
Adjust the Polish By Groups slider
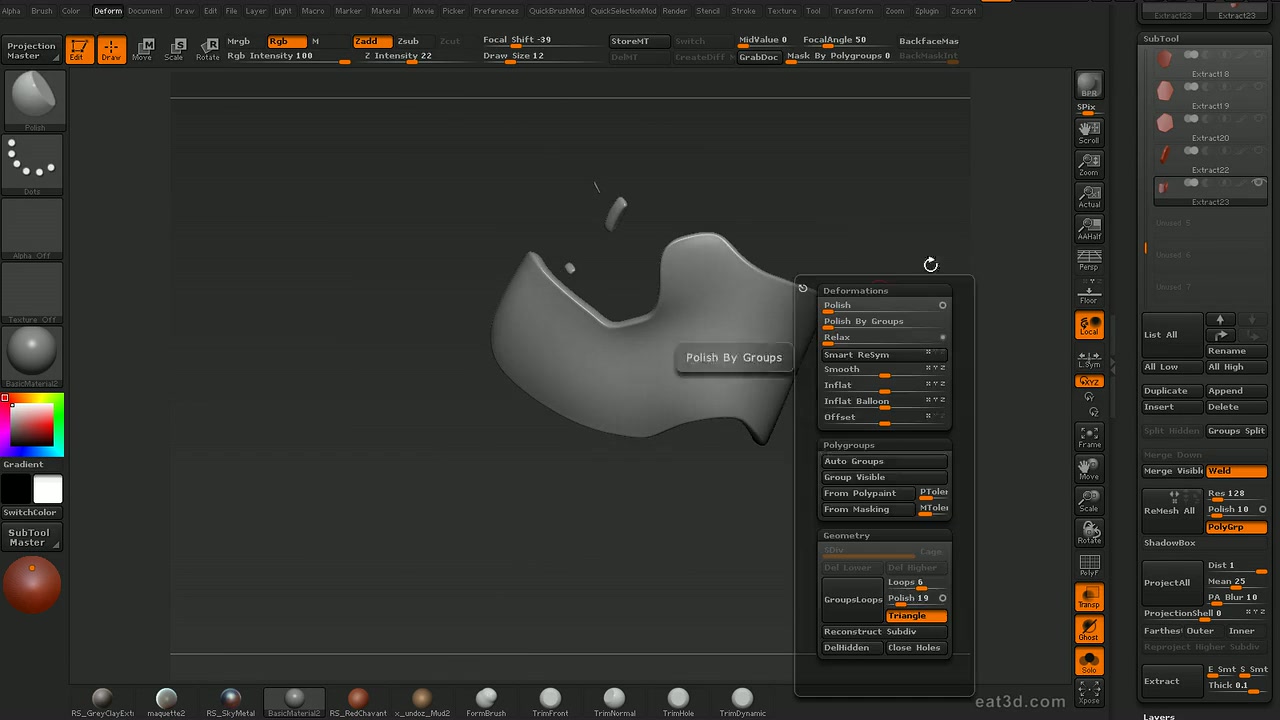[884, 322]
